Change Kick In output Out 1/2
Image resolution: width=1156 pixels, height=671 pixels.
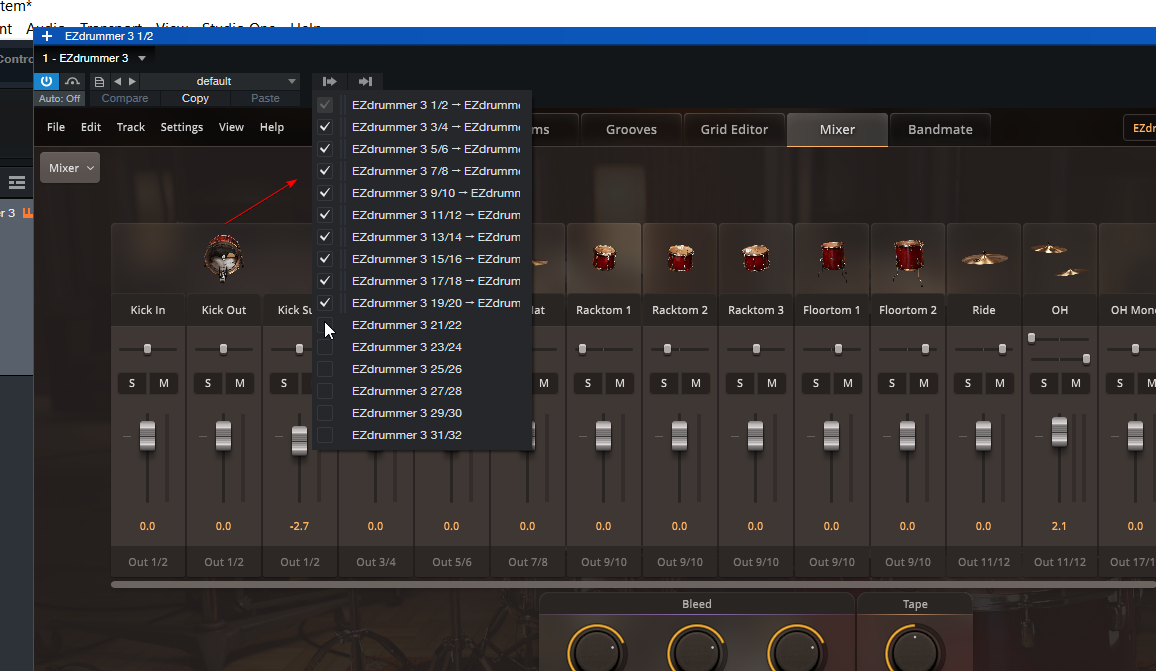[x=147, y=562]
